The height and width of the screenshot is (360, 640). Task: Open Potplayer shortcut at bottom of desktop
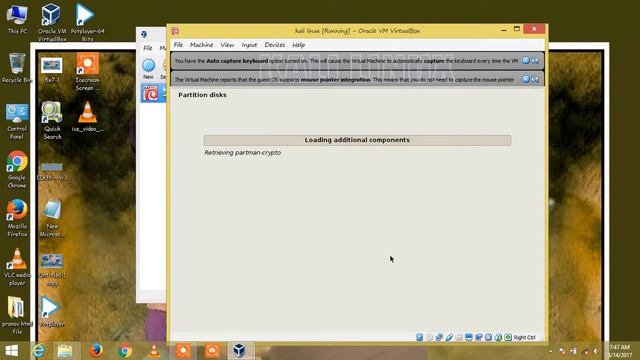pos(52,312)
